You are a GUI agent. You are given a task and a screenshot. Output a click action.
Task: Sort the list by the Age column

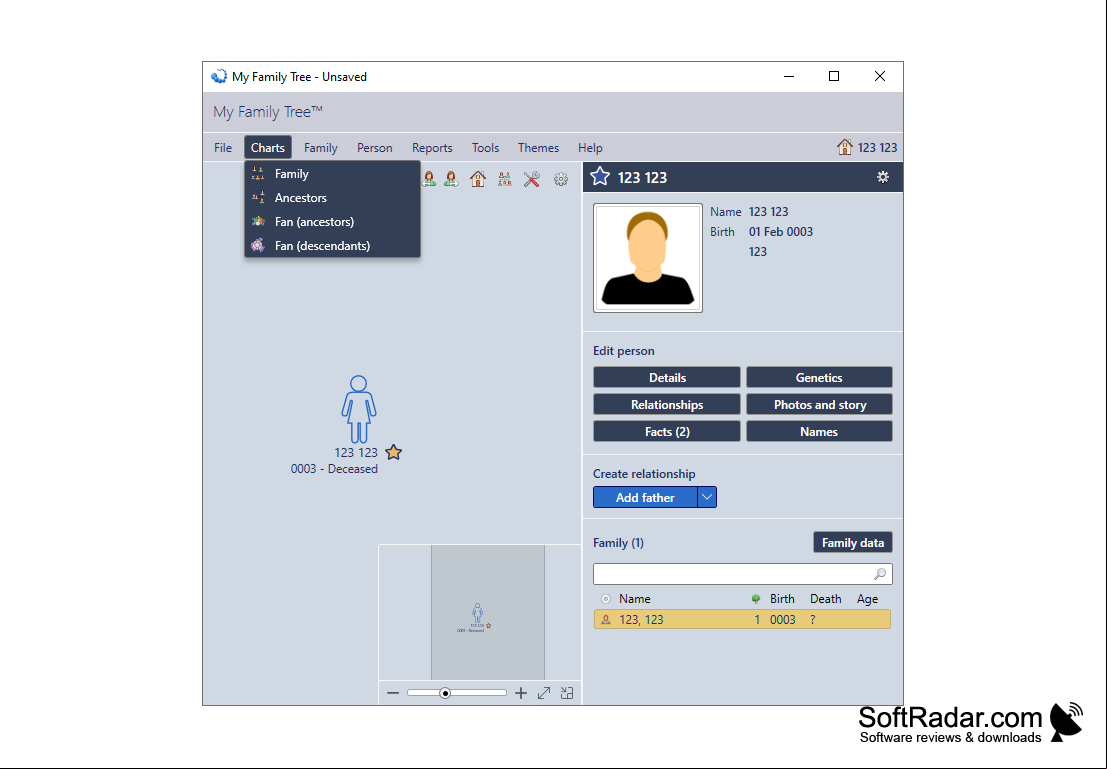coord(867,599)
